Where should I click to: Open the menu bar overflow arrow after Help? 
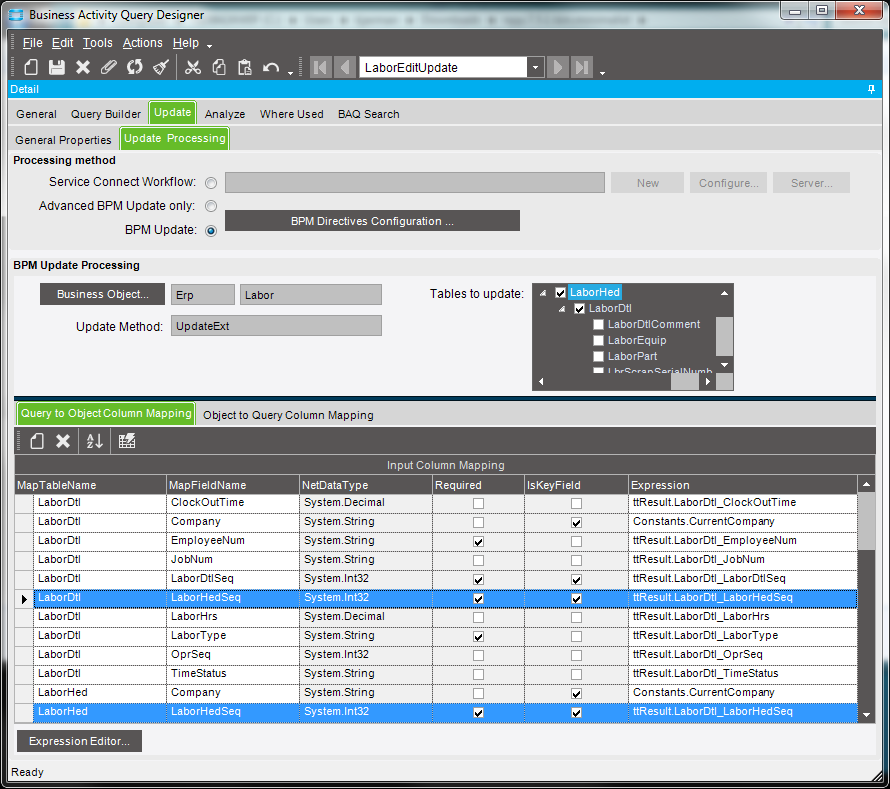(x=209, y=45)
